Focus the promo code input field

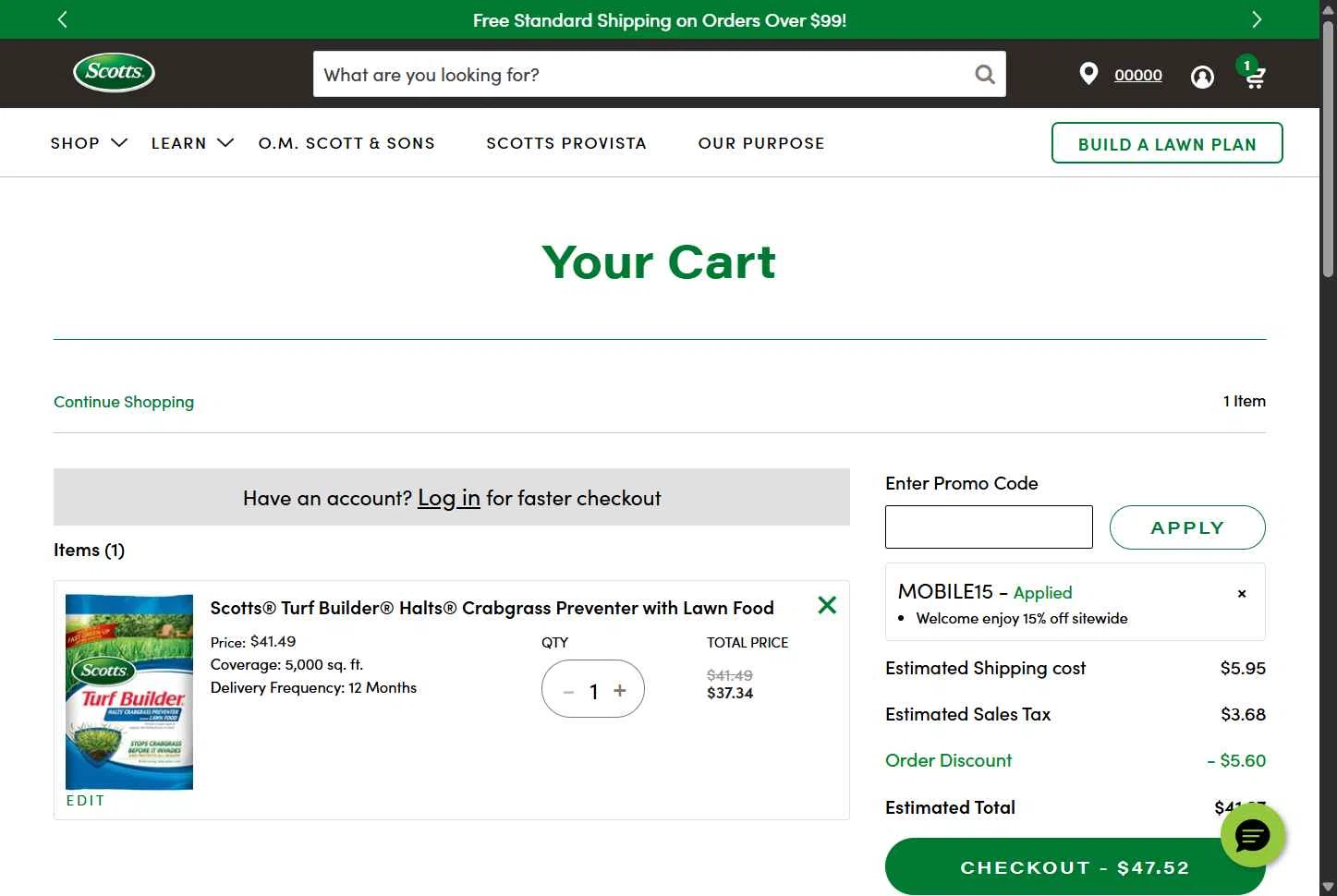(989, 527)
